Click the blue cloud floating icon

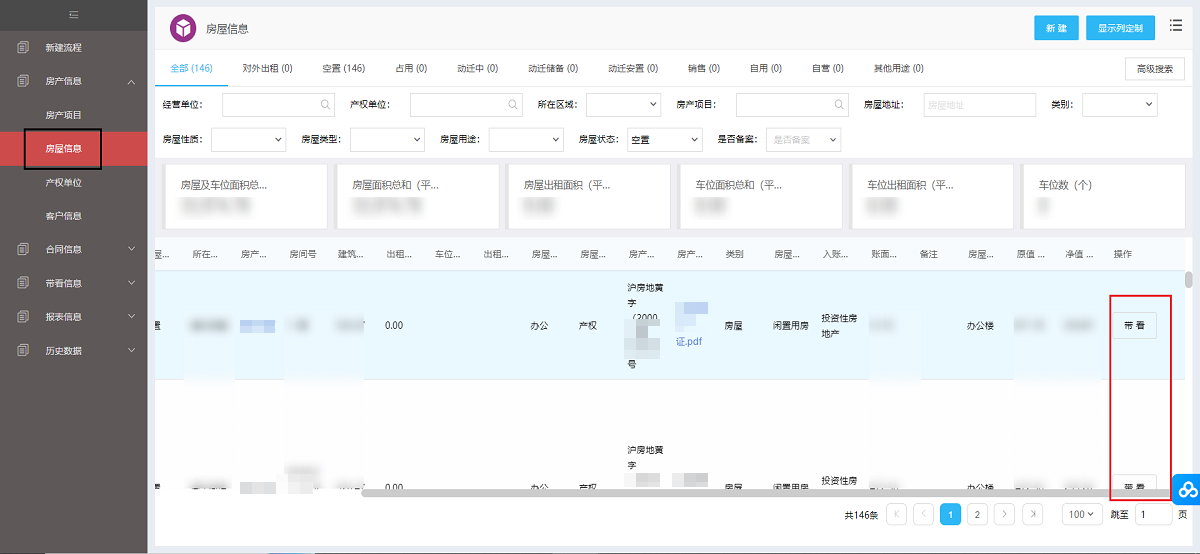(1187, 489)
